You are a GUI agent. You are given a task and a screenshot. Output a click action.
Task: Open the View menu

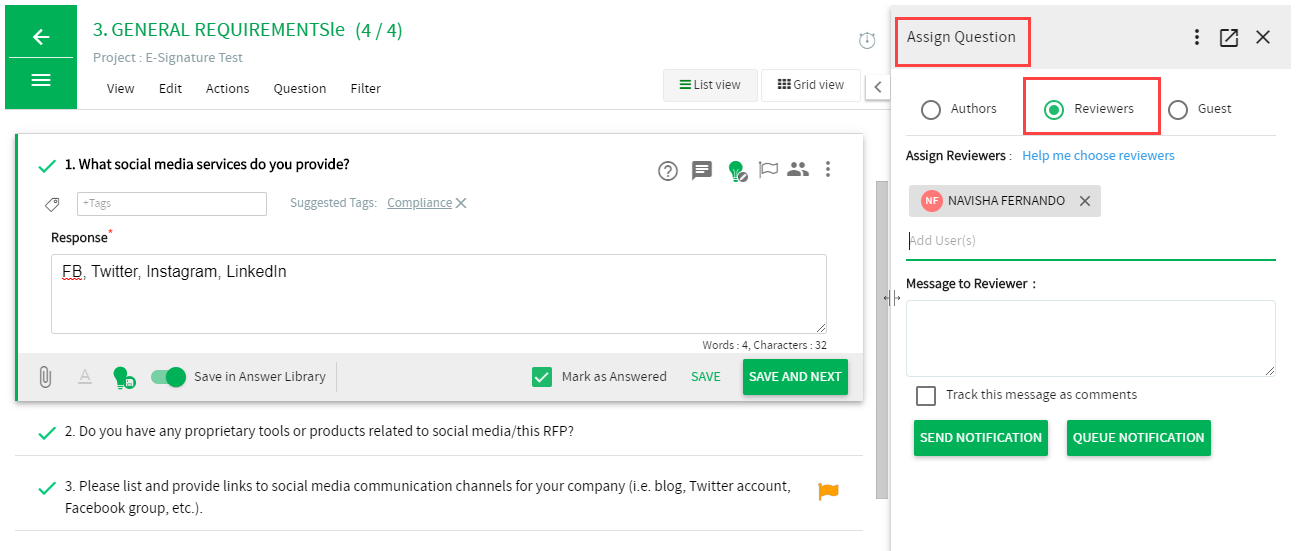pyautogui.click(x=120, y=88)
